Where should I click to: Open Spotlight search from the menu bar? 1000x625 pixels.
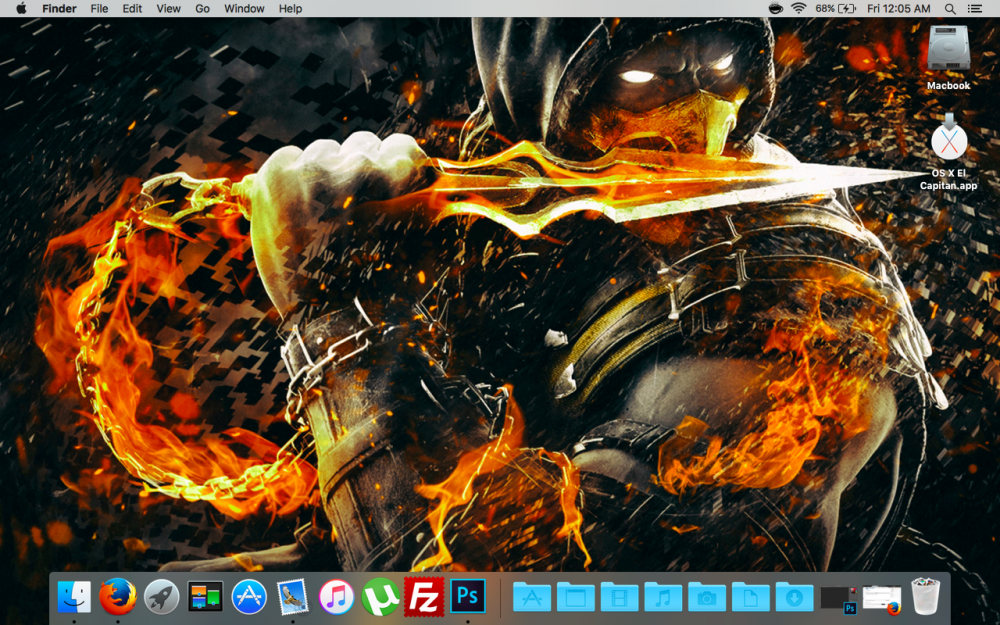tap(950, 9)
